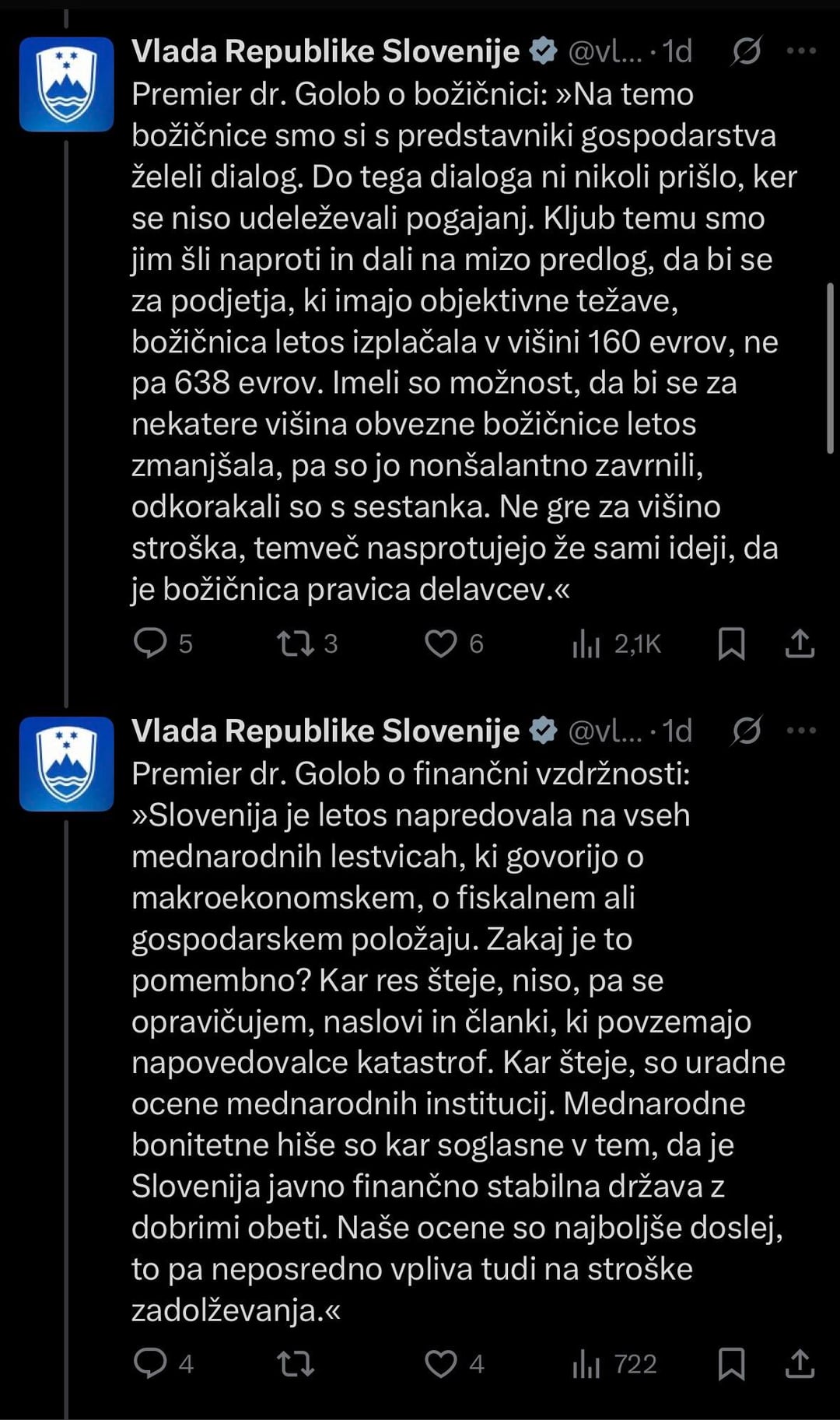Bookmark the finančni vzdržnosti tweet

point(731,1363)
